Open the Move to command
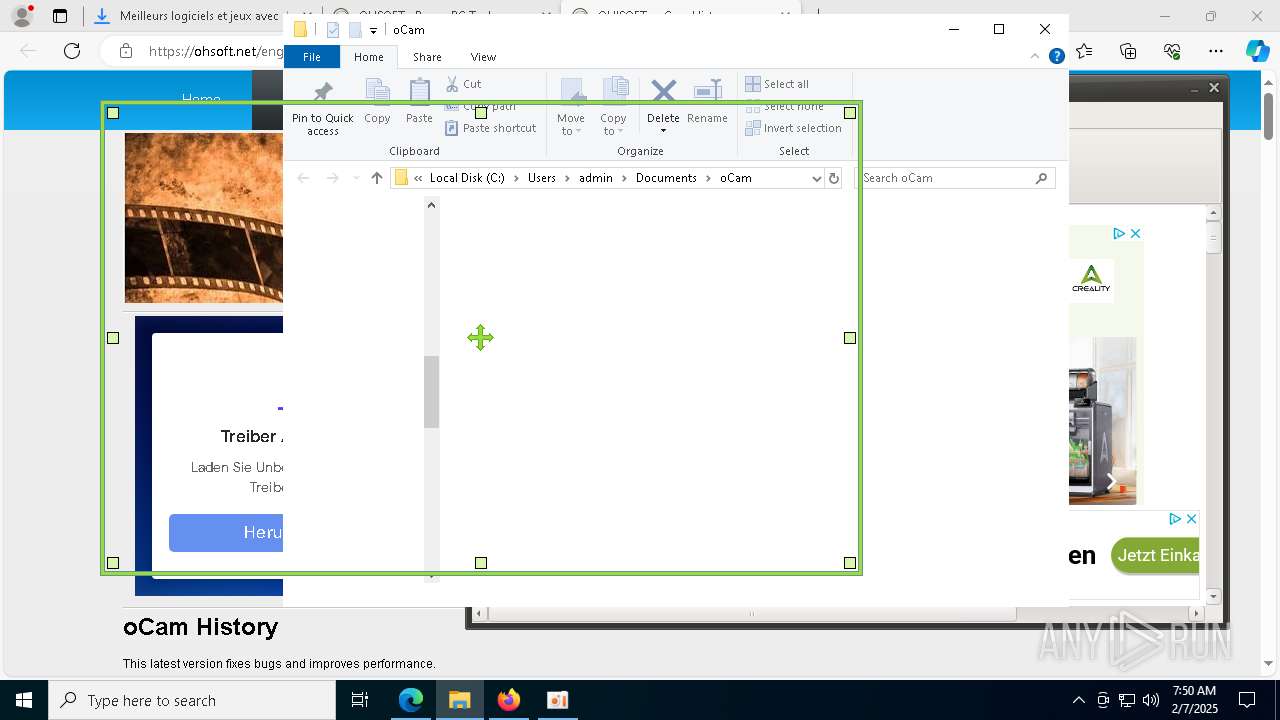Image resolution: width=1280 pixels, height=720 pixels. 571,107
